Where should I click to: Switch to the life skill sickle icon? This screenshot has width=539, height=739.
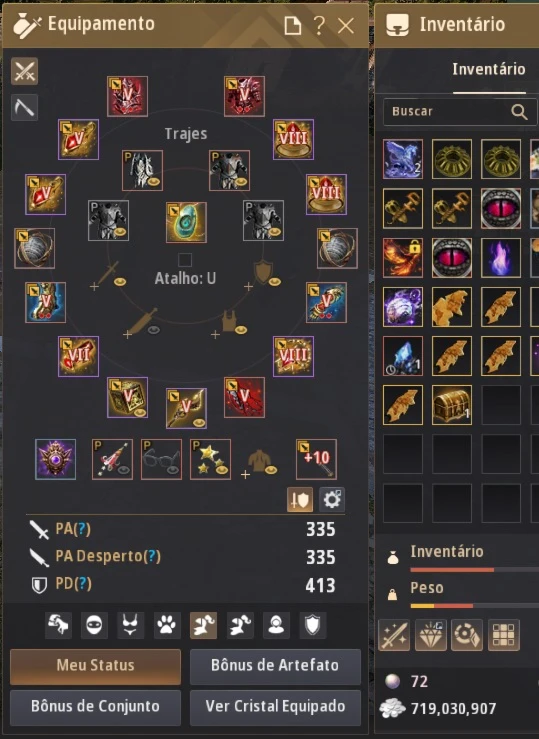pyautogui.click(x=24, y=108)
